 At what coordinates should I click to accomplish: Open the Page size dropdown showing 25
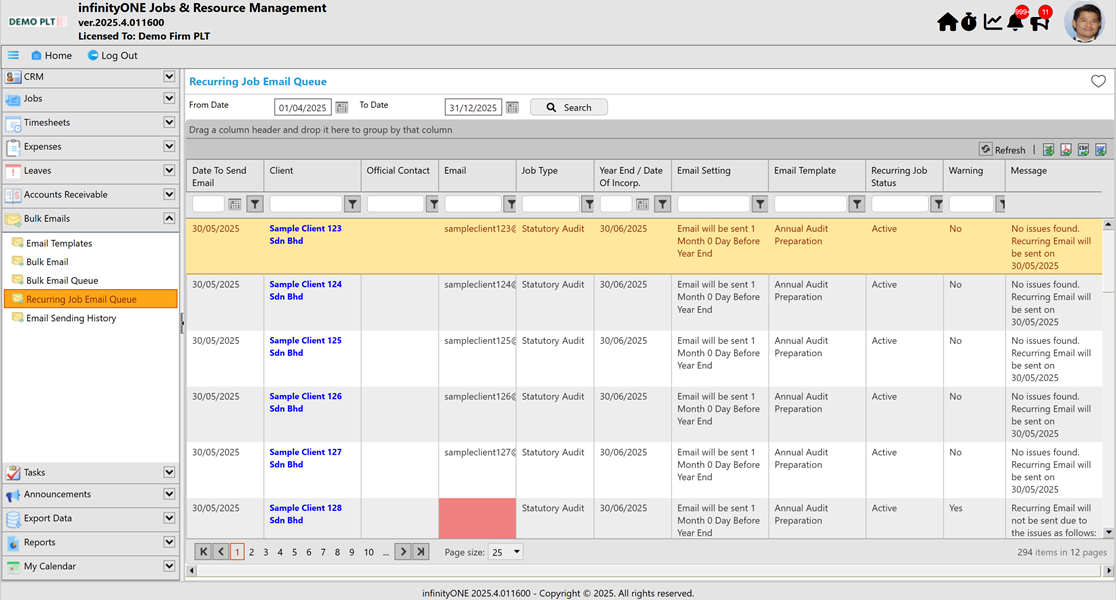507,551
